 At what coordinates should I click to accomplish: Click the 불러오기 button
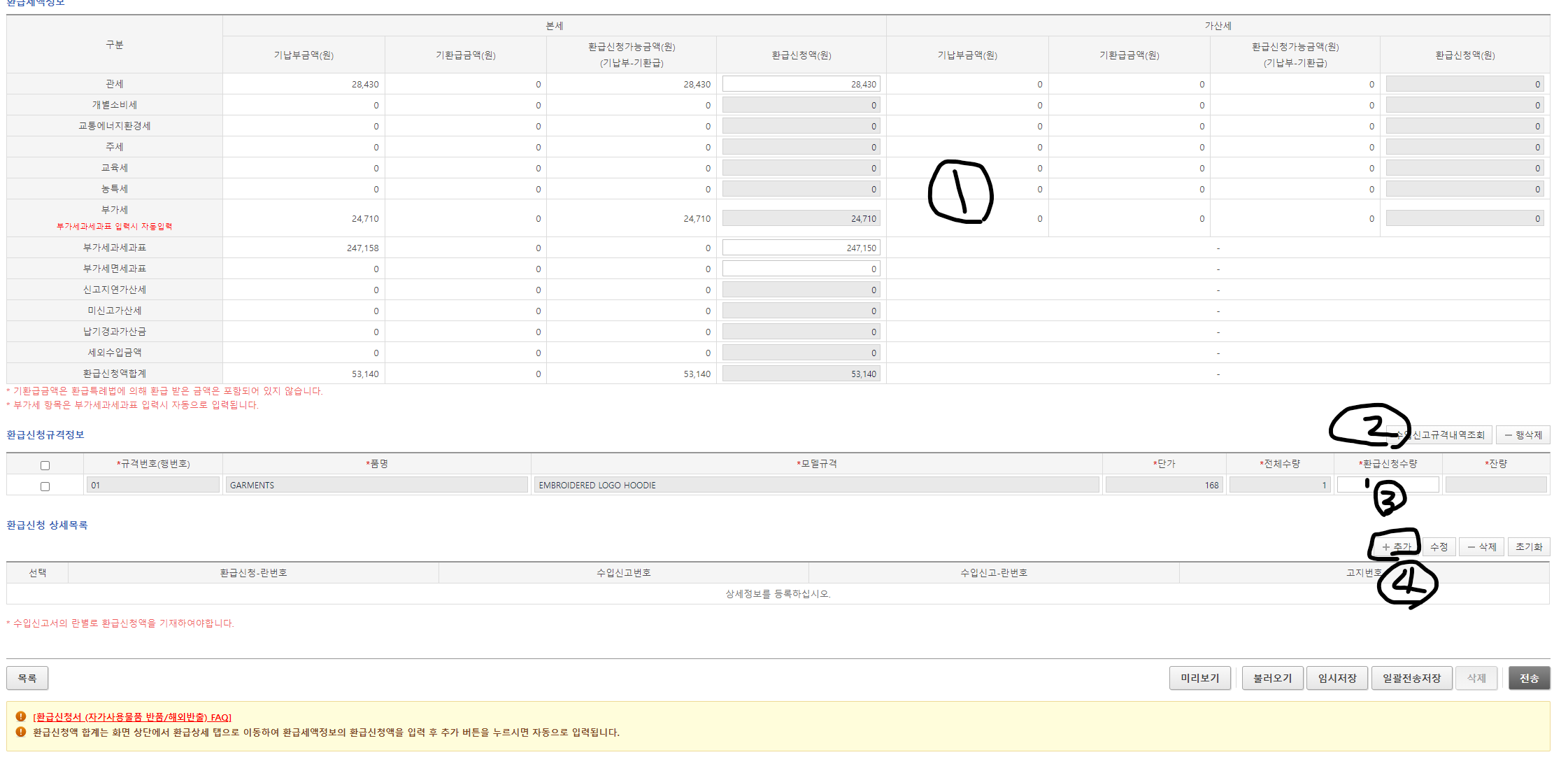pos(1272,678)
